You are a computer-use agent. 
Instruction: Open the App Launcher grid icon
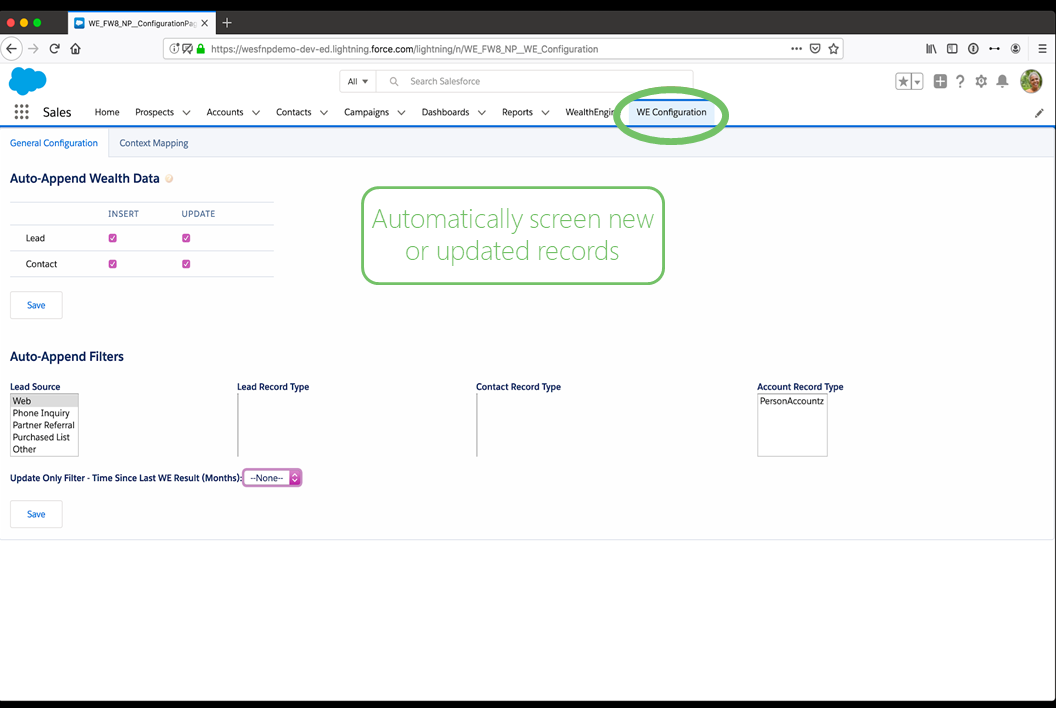pyautogui.click(x=20, y=111)
